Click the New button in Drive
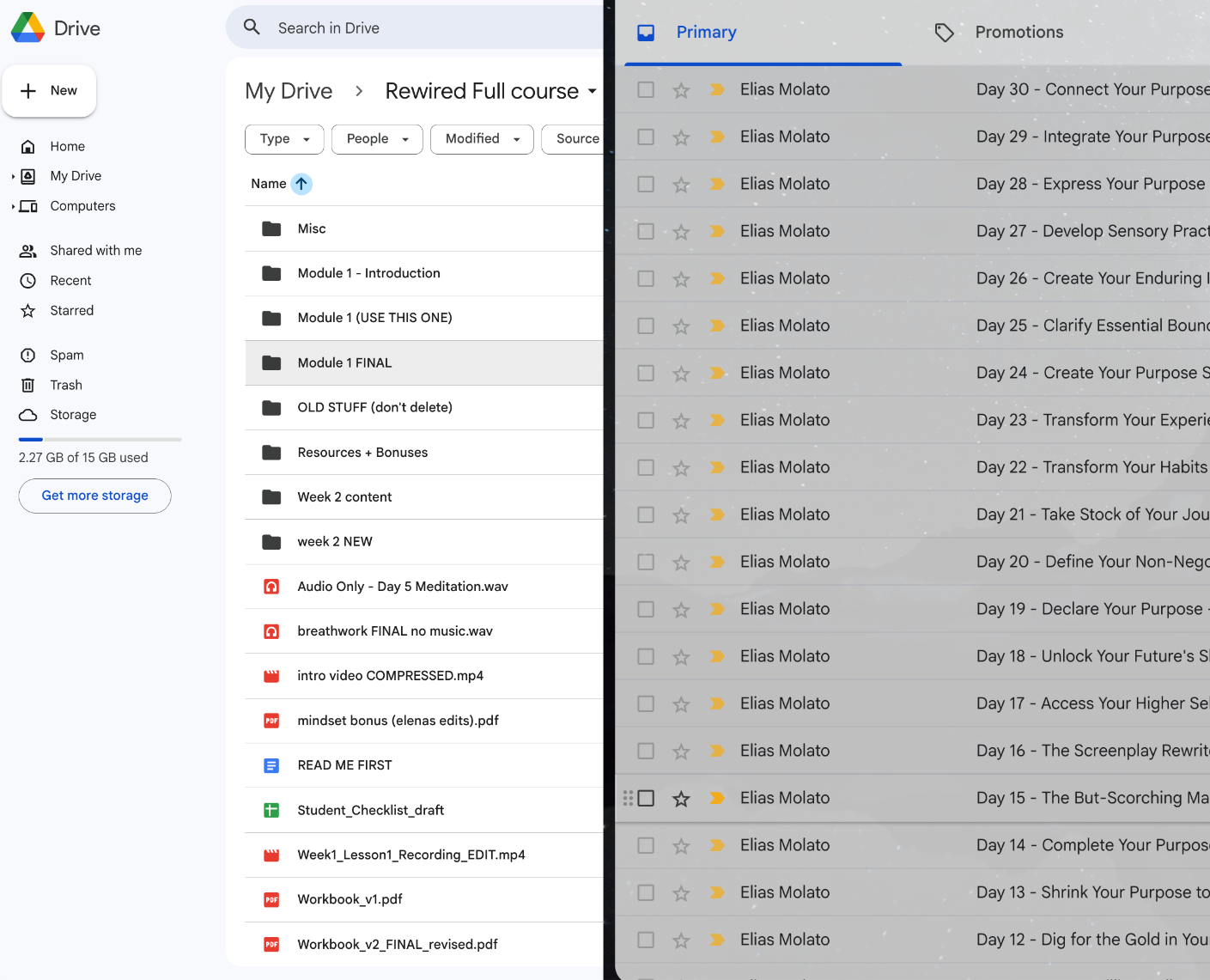The image size is (1210, 980). (49, 91)
